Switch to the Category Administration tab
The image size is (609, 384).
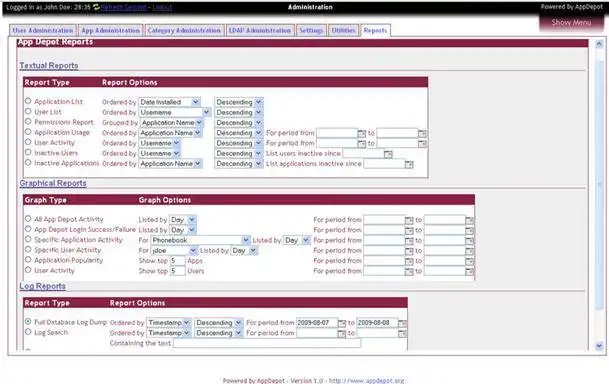pyautogui.click(x=184, y=30)
